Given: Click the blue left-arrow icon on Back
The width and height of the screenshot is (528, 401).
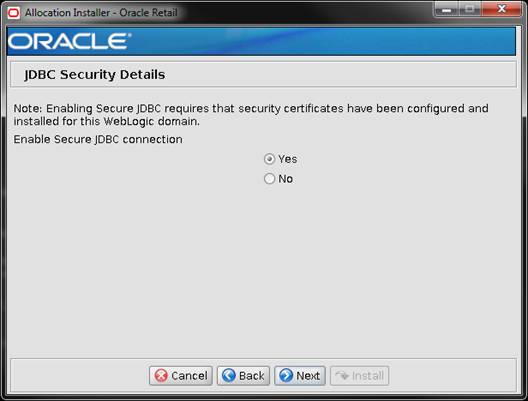Looking at the screenshot, I should 229,375.
